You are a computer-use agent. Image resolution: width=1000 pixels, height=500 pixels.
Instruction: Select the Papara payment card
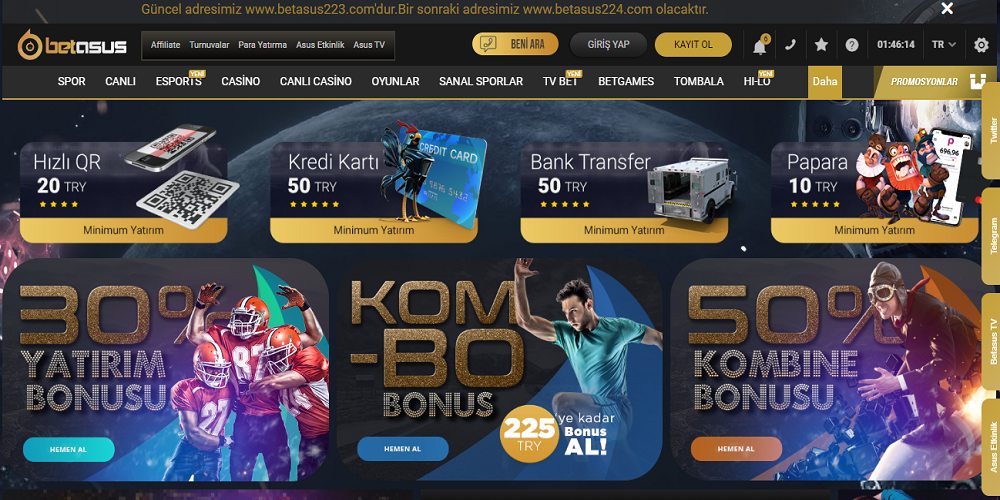874,192
